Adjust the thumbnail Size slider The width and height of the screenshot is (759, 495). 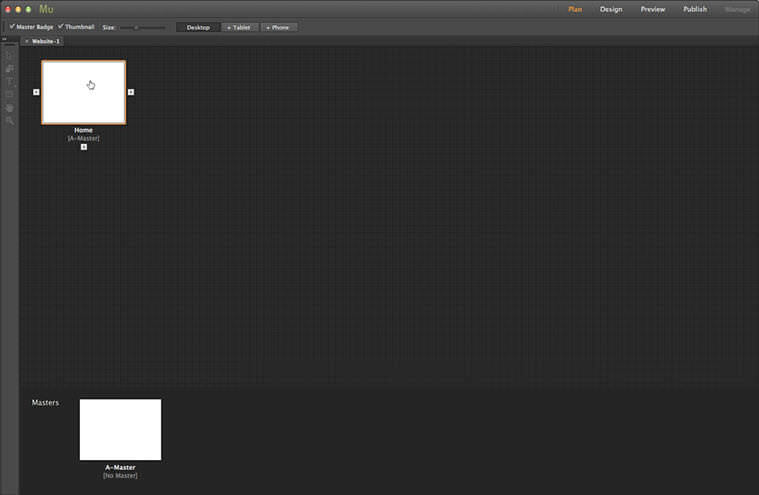(142, 28)
